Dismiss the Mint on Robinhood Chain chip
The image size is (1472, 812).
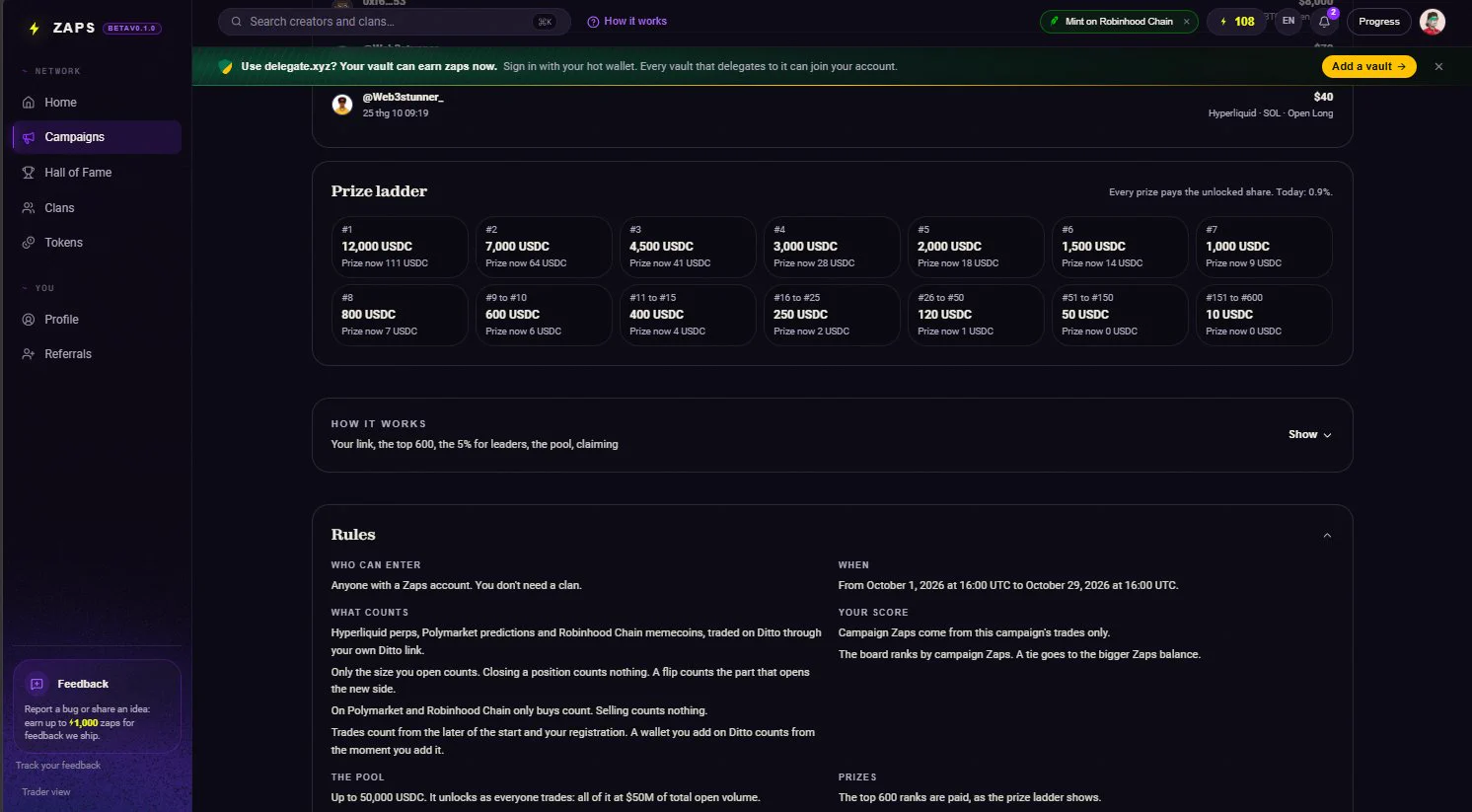1186,22
